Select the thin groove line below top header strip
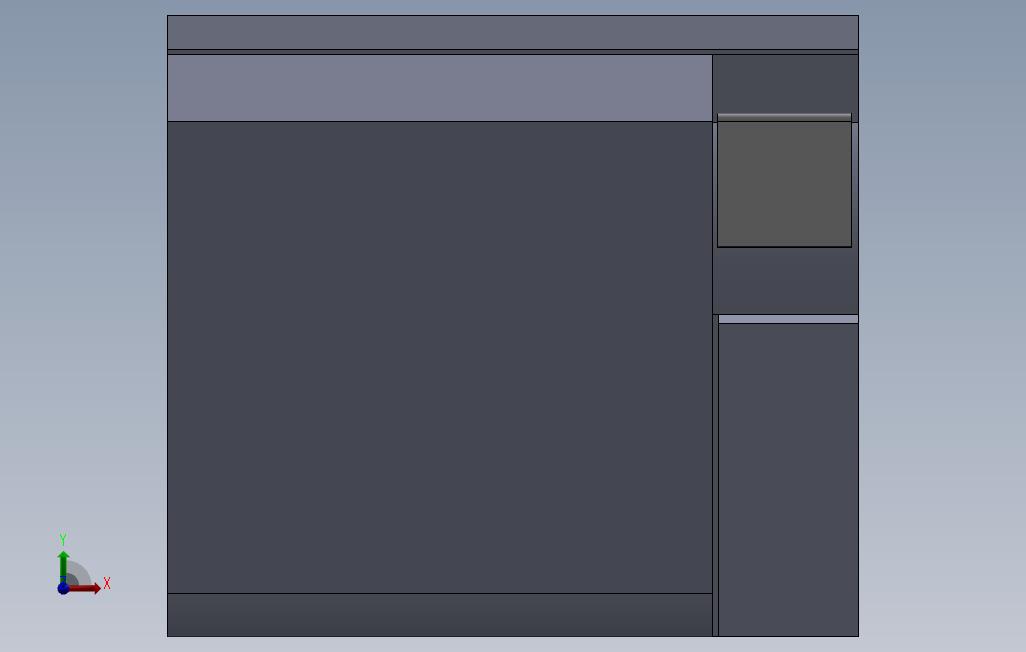Screen dimensions: 1026x652 513,52
